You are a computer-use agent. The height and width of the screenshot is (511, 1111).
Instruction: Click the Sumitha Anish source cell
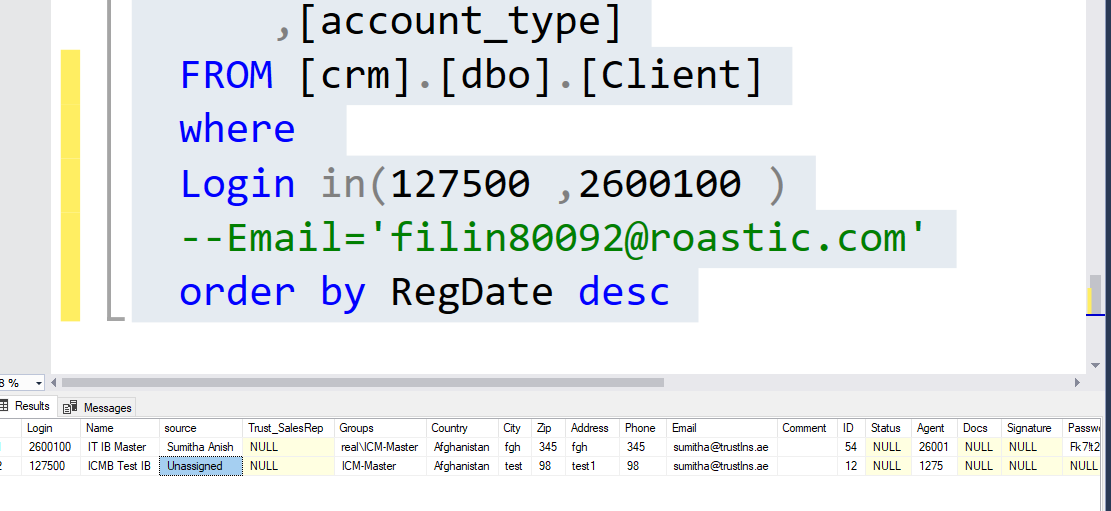pos(200,447)
